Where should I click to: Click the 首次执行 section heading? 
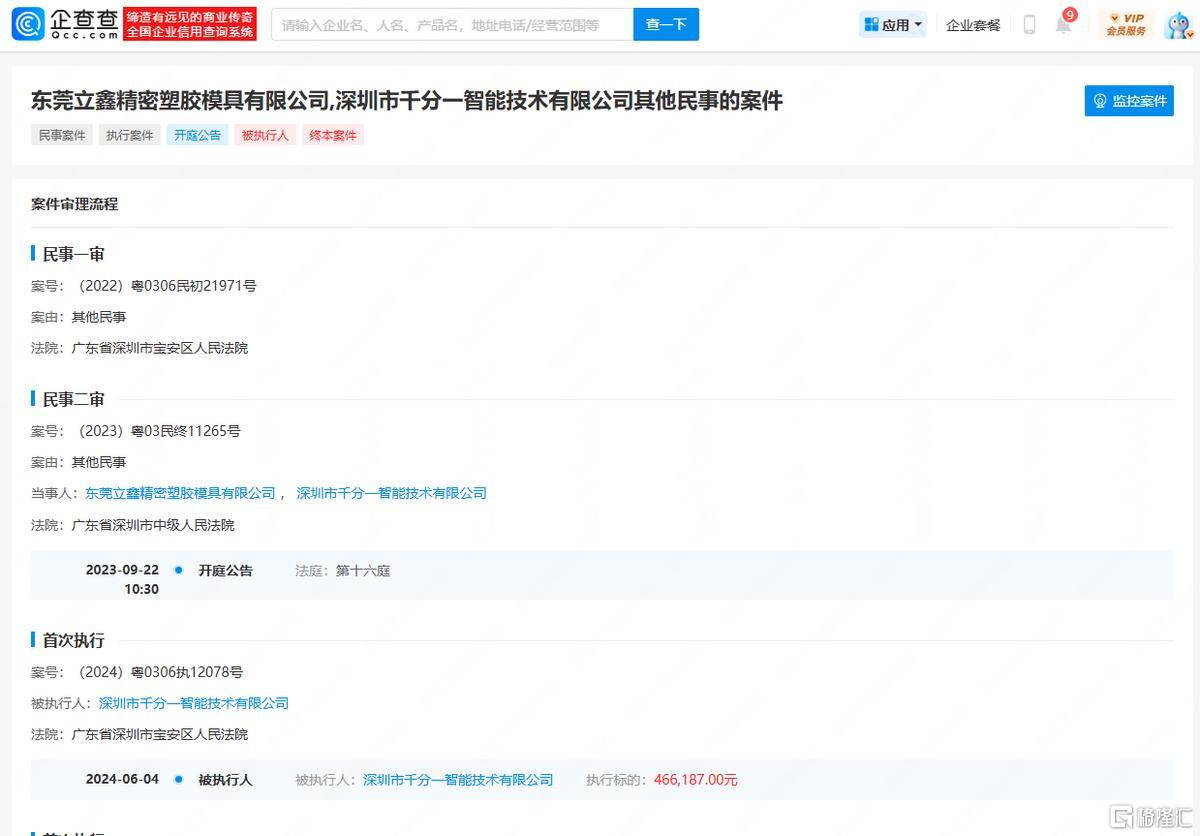click(x=73, y=640)
